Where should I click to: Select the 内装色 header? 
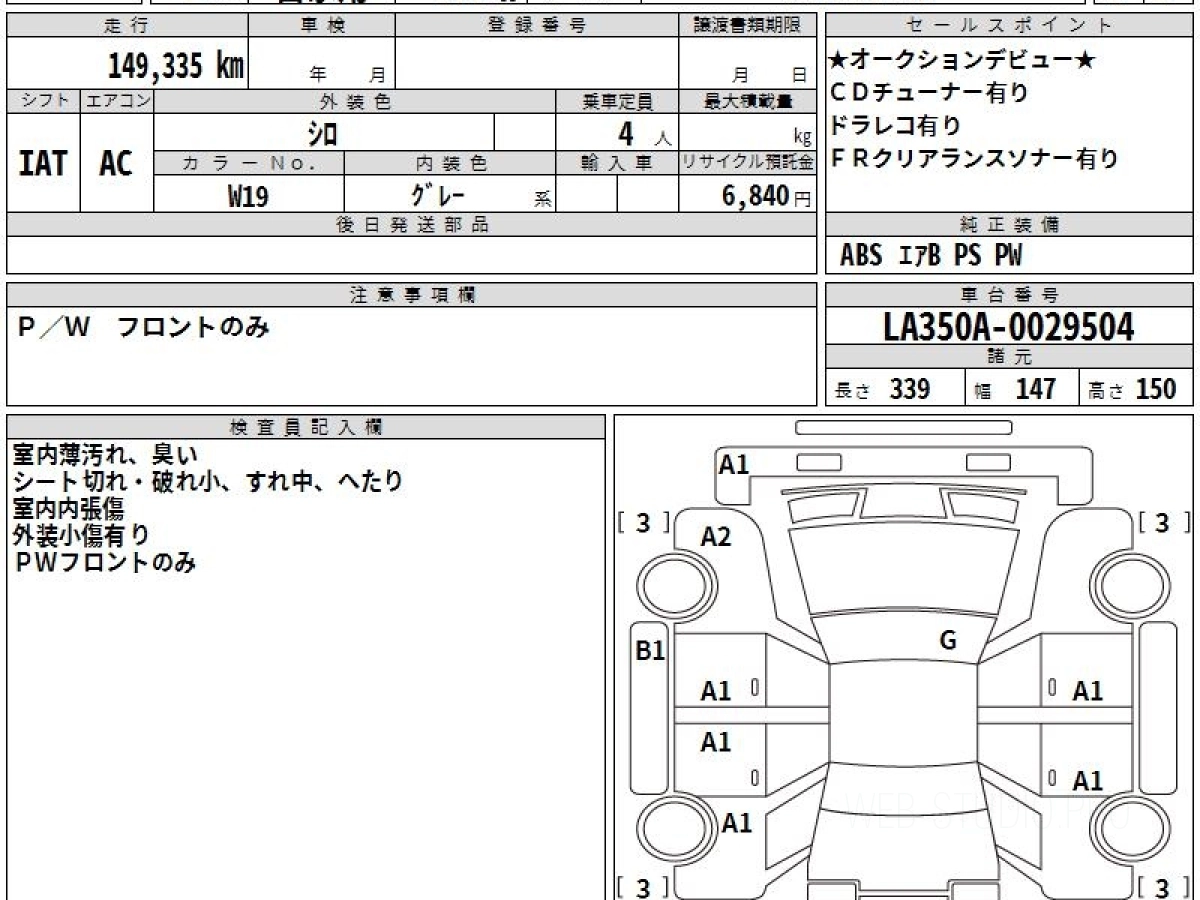(450, 163)
